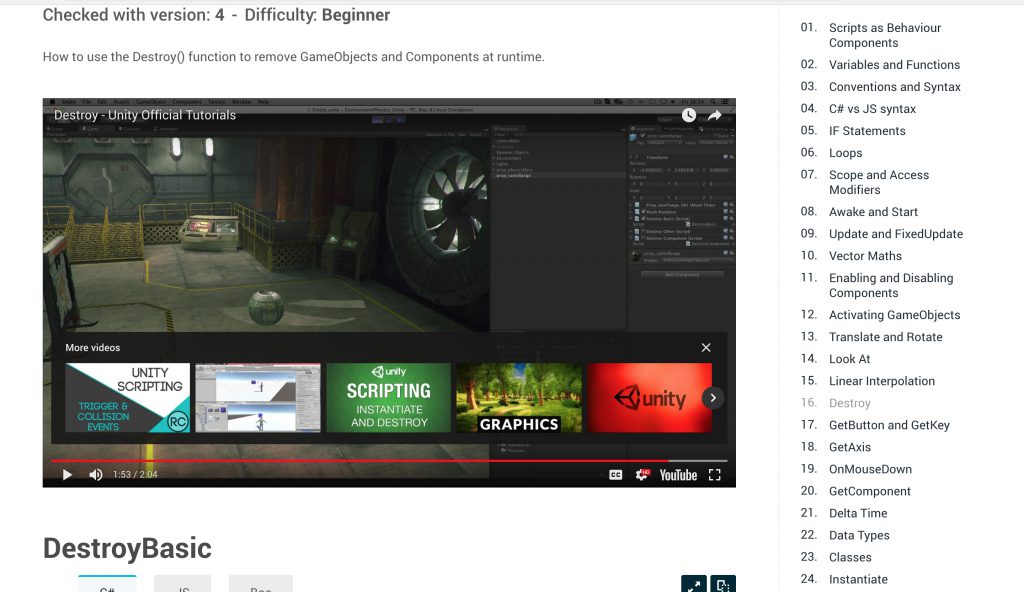Click the DestroyBasic heading

click(127, 548)
